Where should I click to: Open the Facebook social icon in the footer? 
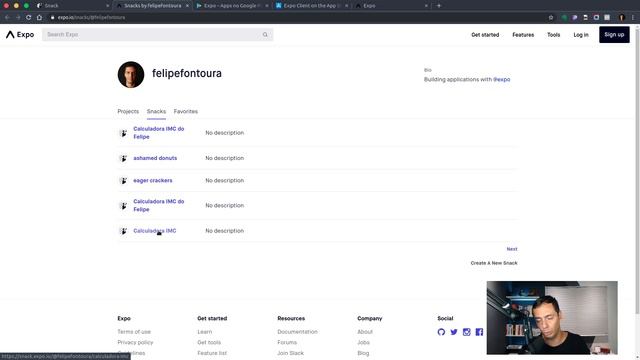479,332
